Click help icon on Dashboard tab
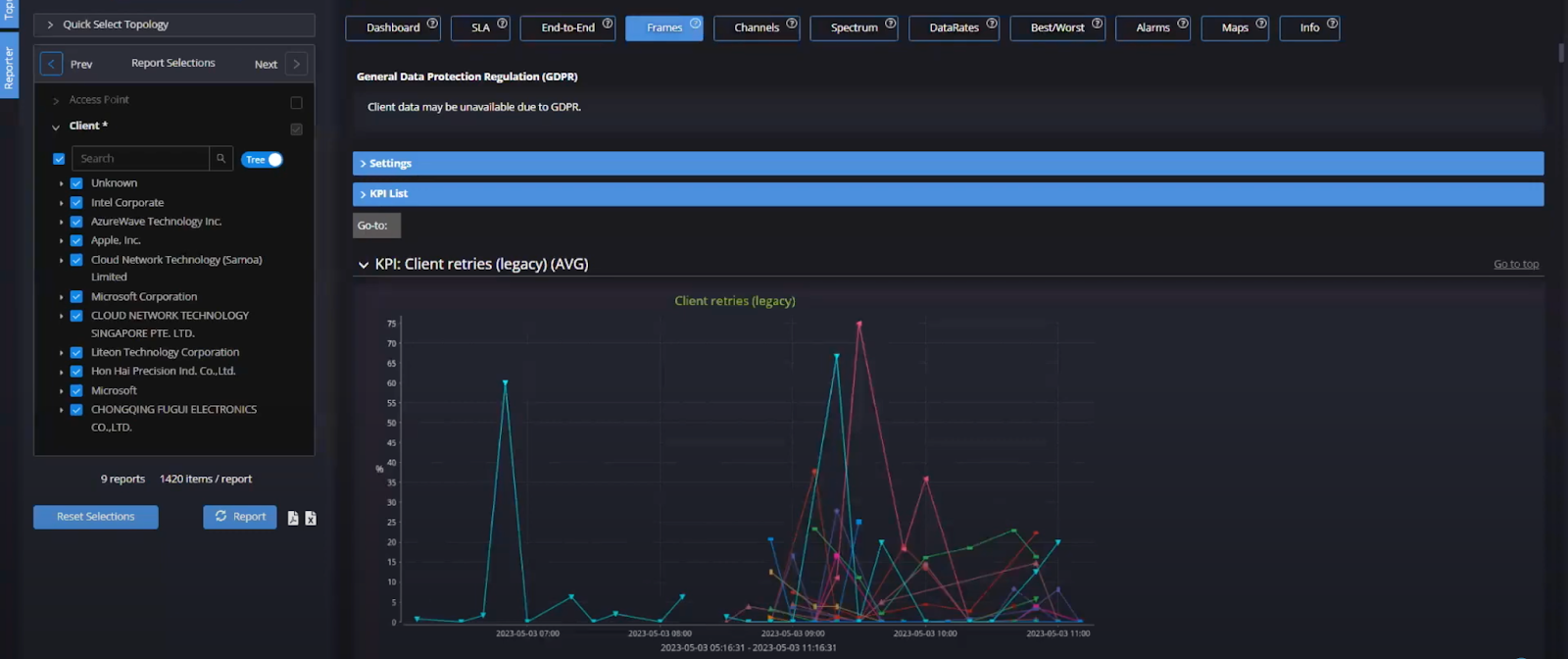1568x659 pixels. pos(432,24)
